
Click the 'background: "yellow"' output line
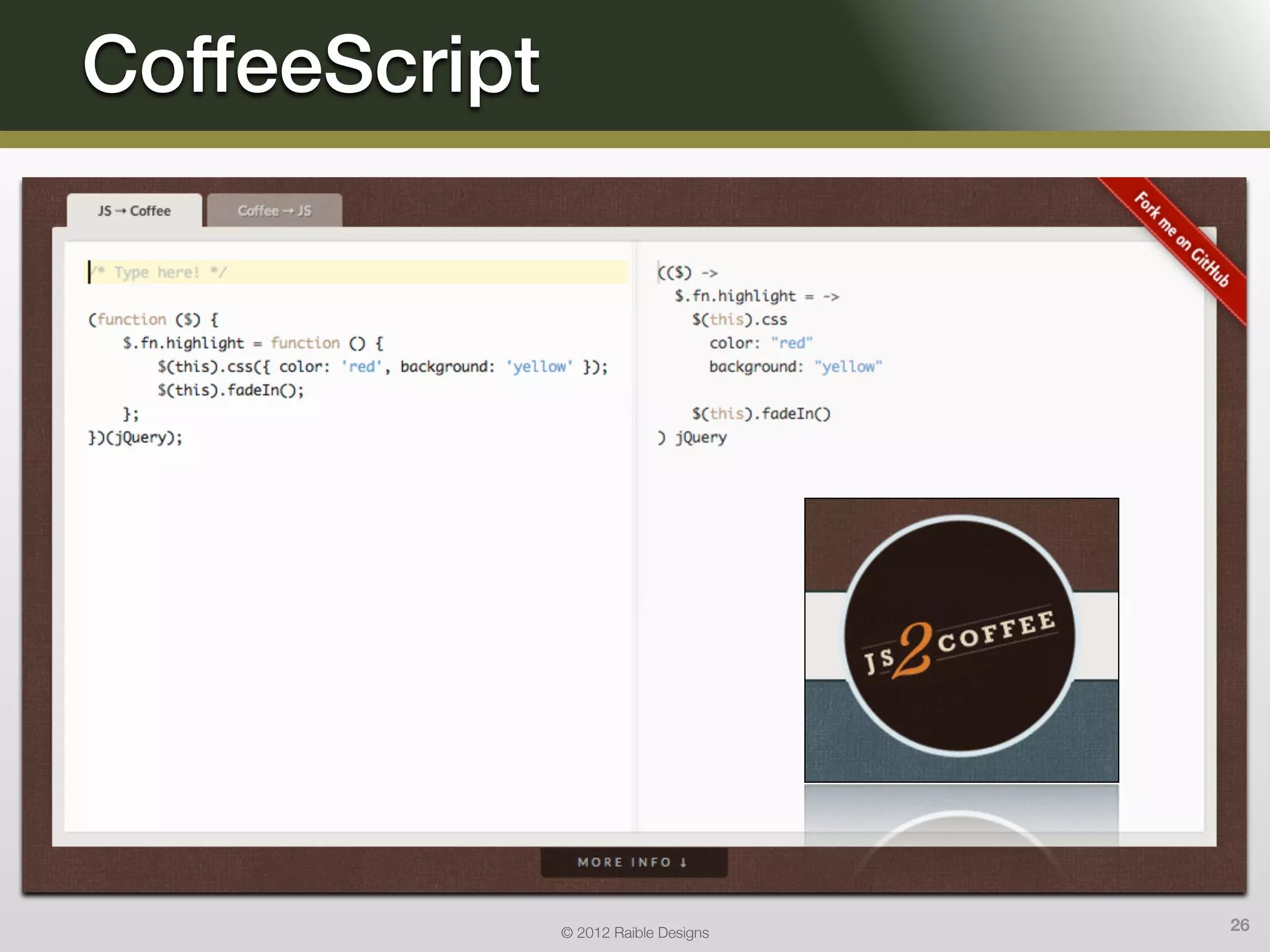(x=796, y=367)
